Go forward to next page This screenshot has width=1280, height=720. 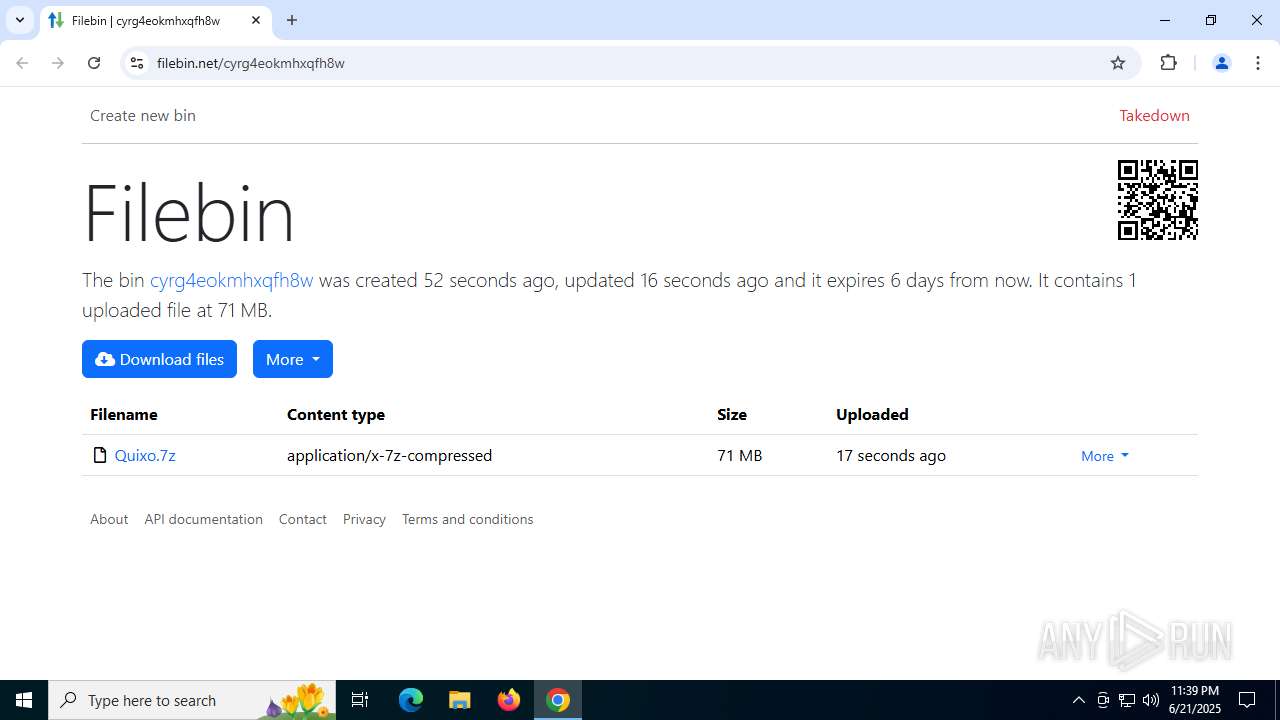coord(58,63)
